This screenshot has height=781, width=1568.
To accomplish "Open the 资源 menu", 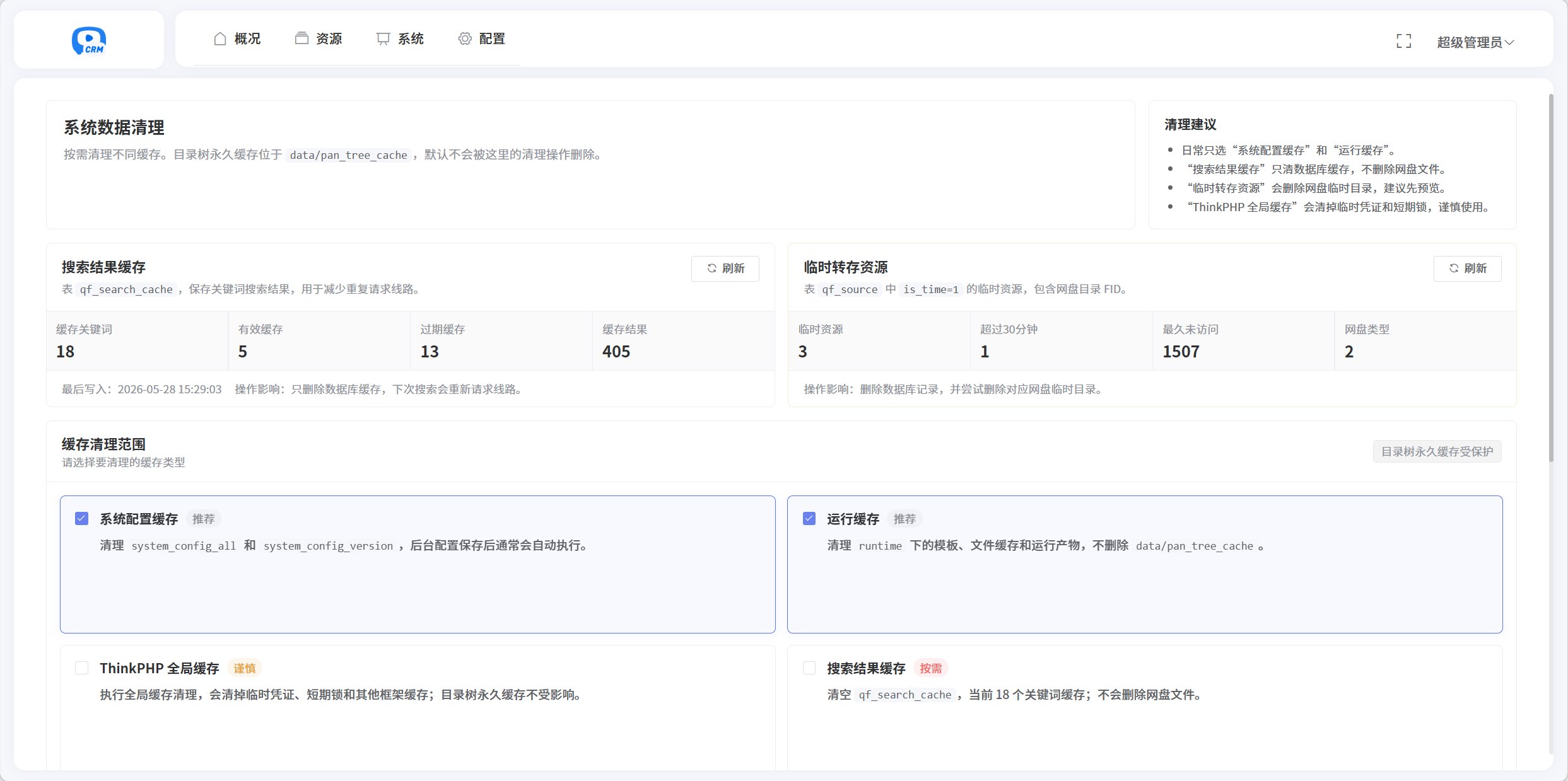I will (319, 39).
